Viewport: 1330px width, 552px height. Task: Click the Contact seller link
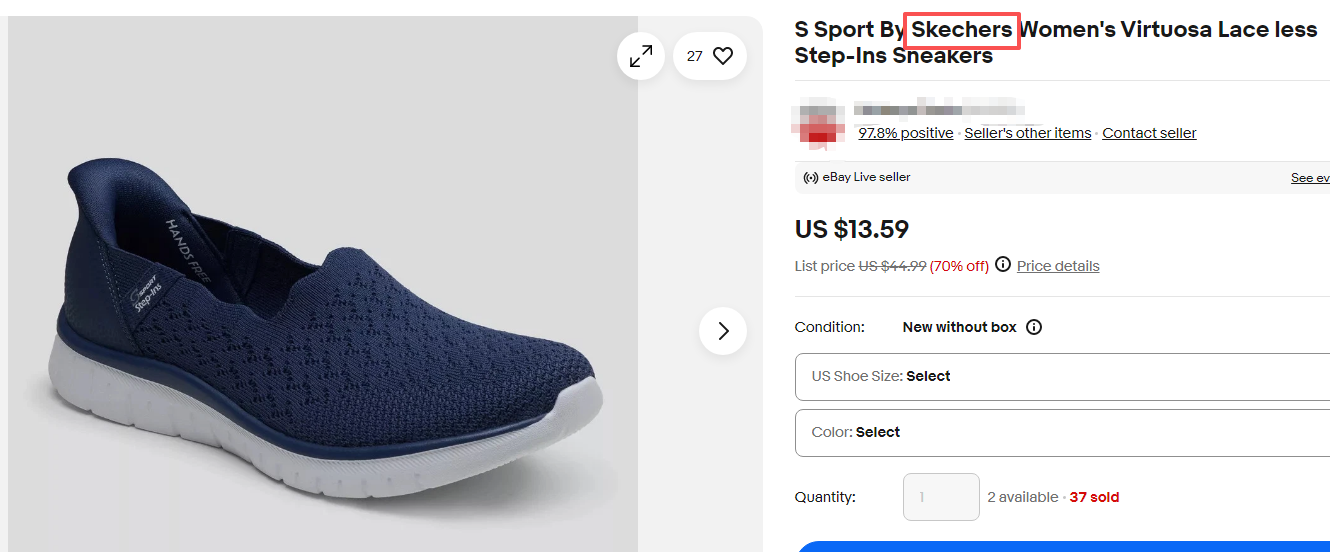pyautogui.click(x=1149, y=133)
